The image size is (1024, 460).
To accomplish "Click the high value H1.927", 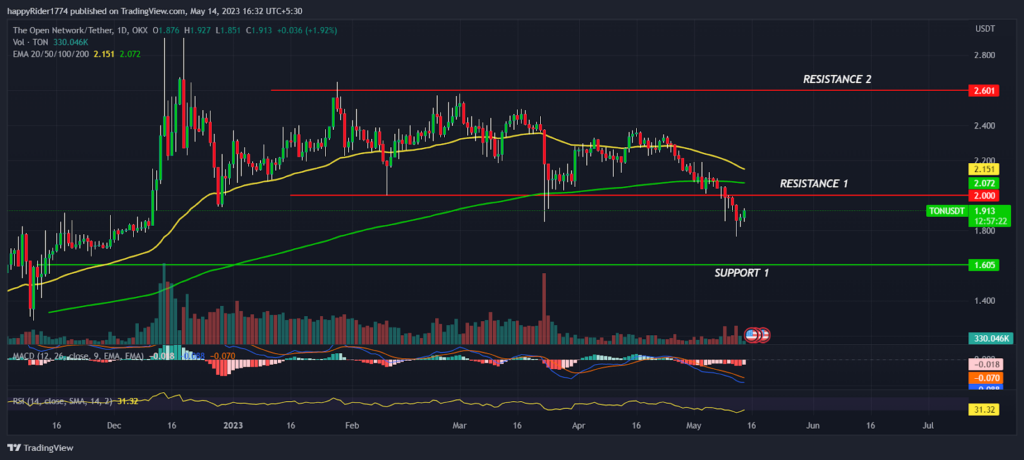I will 199,31.
